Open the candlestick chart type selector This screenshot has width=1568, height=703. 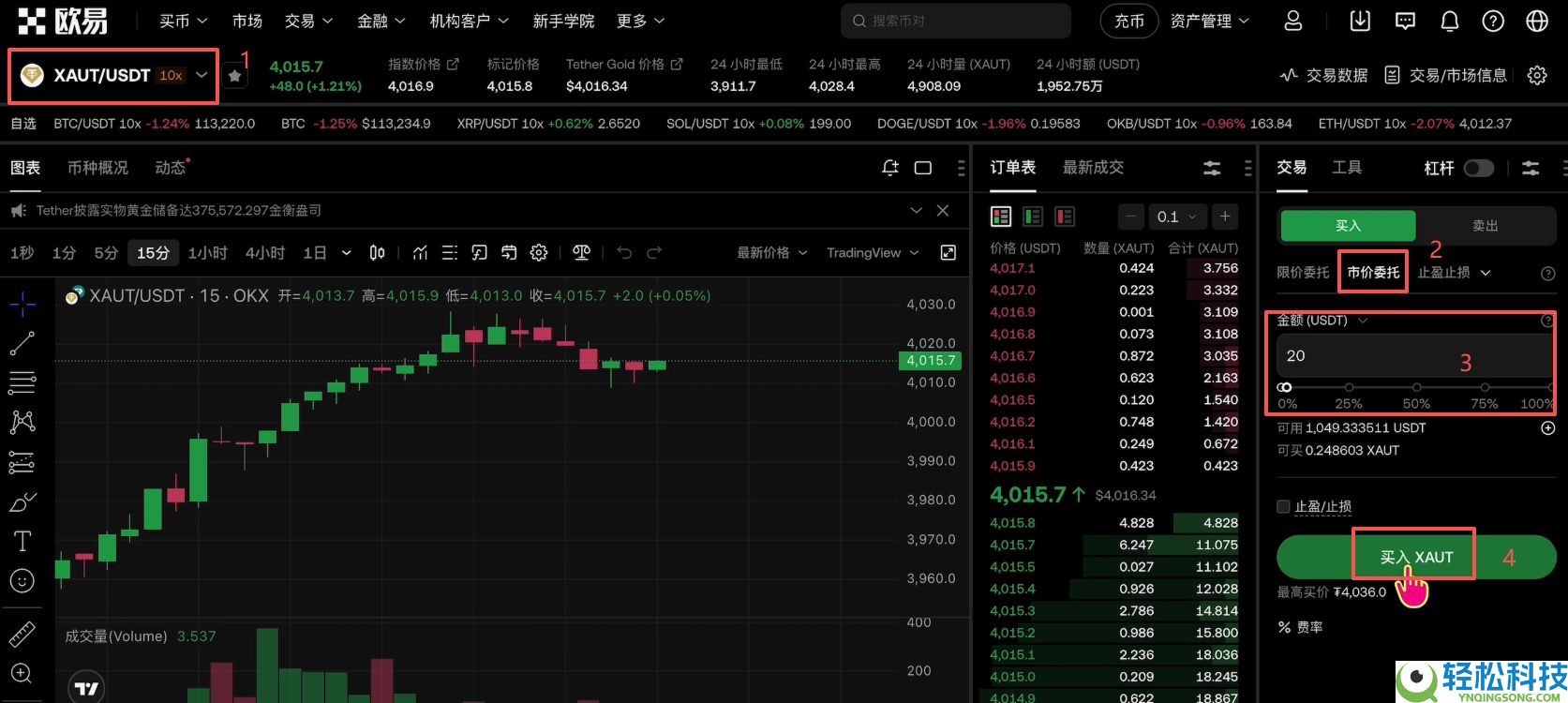click(377, 252)
